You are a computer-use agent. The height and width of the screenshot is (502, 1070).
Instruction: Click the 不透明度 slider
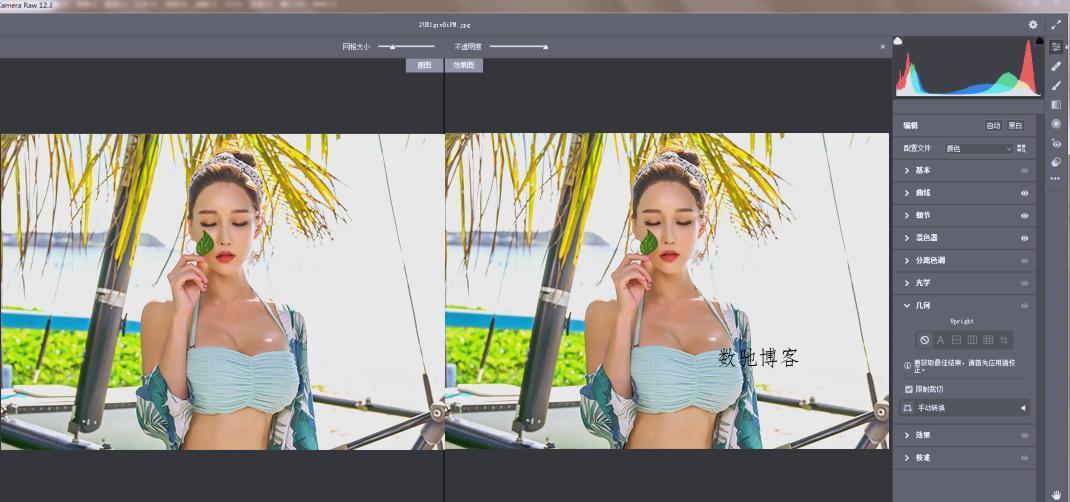519,46
